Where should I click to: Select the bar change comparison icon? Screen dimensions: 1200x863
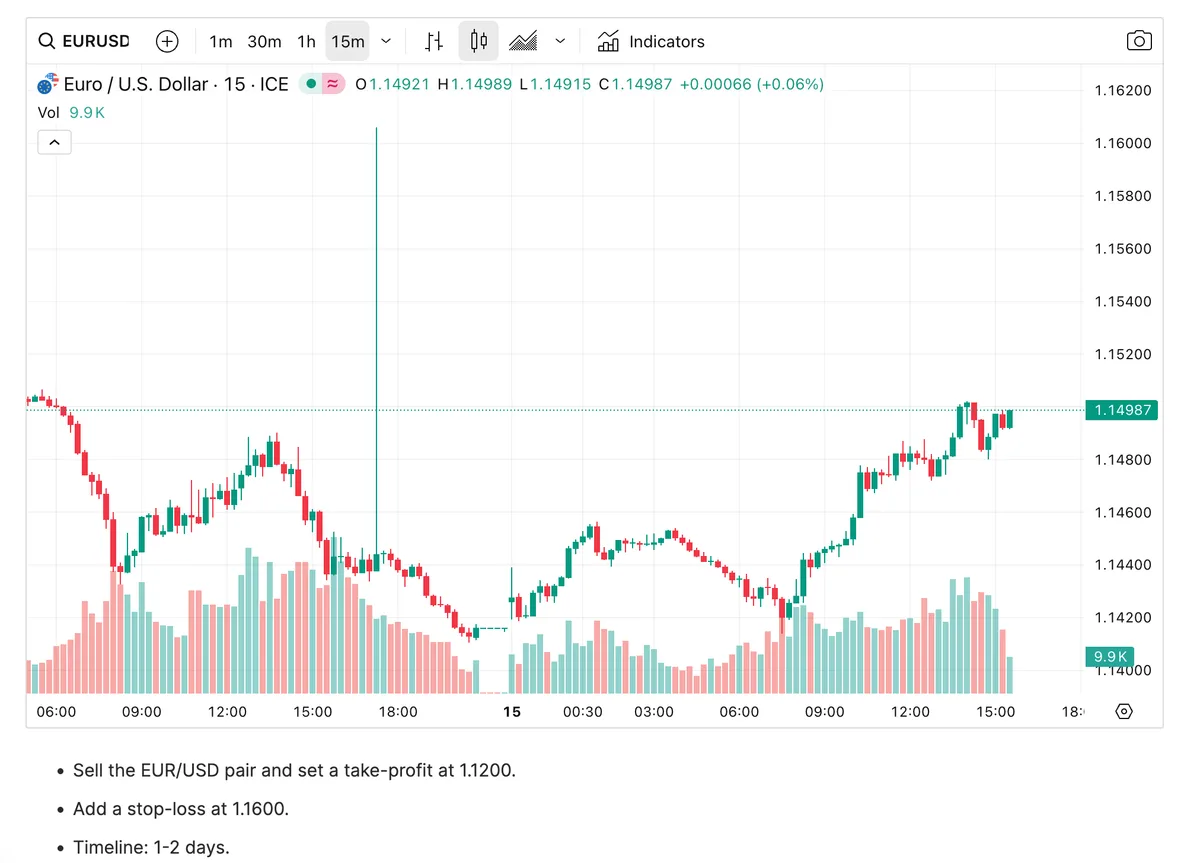tap(432, 41)
